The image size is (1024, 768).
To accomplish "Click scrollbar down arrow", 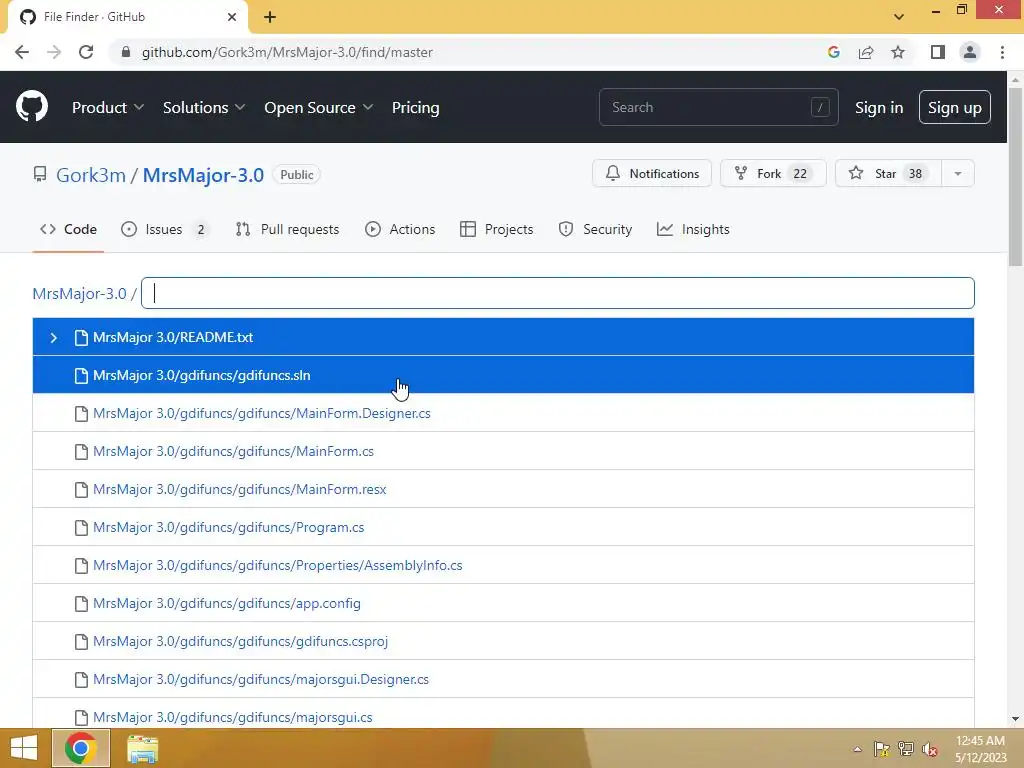I will (x=1015, y=719).
